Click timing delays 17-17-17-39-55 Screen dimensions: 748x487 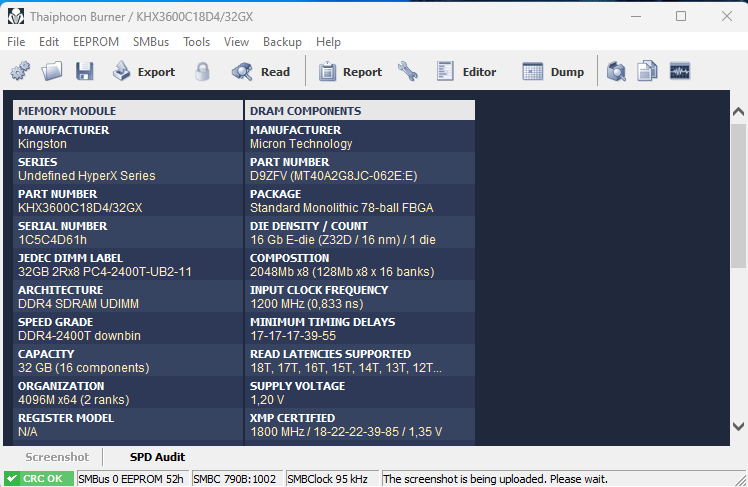pyautogui.click(x=293, y=335)
